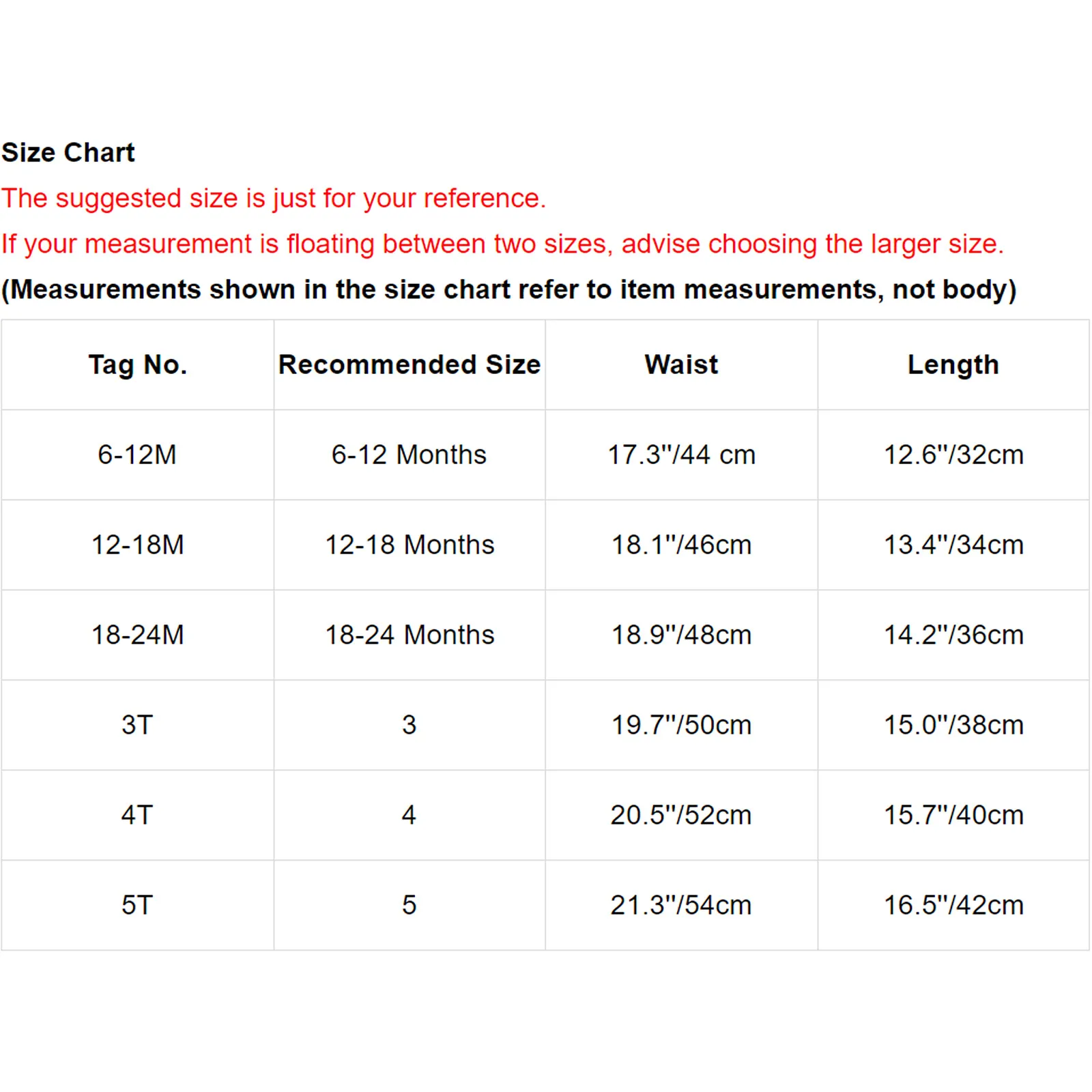Select the 18.9"/48cm waist value
Screen dimensions: 1092x1092
(681, 635)
